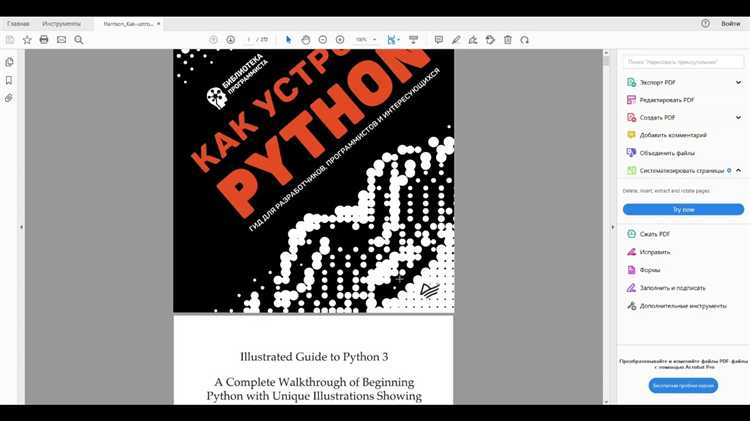
Task: Switch to the Инструменты tab
Action: tap(61, 23)
